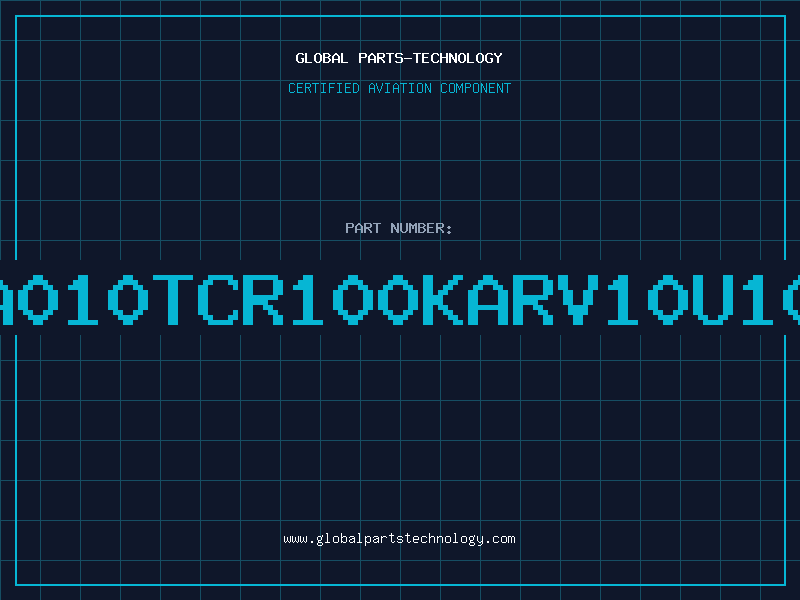Click the PART NUMBER: label
This screenshot has height=600, width=800.
point(399,228)
